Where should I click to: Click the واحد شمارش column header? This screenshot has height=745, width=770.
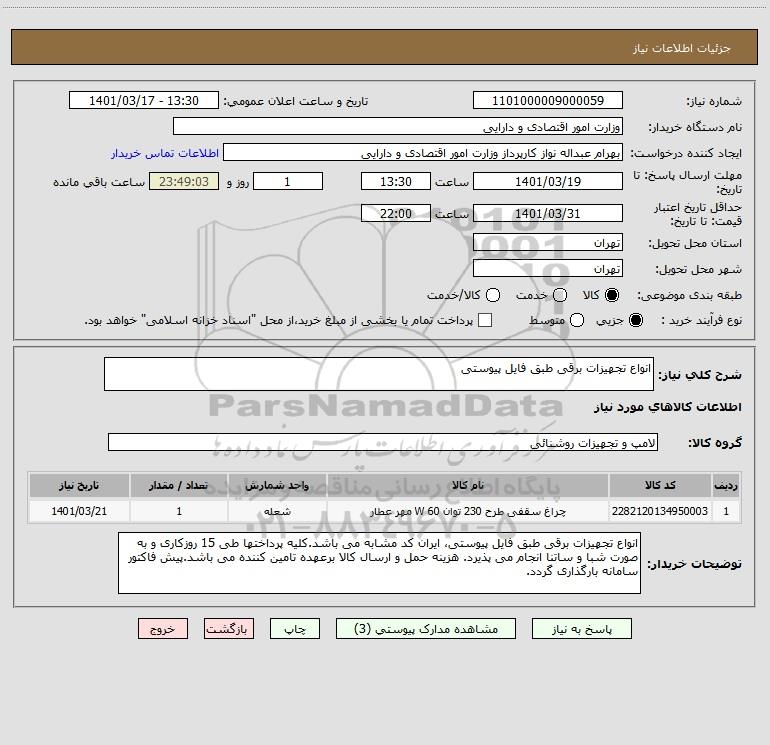point(277,485)
